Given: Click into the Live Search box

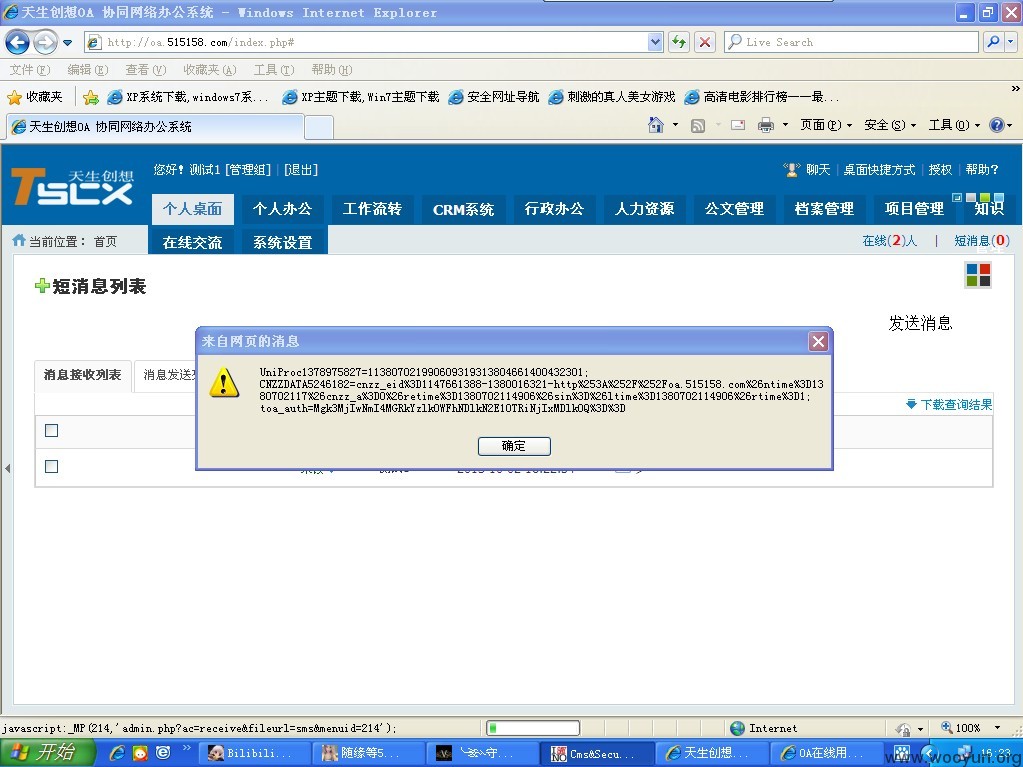Looking at the screenshot, I should (x=851, y=42).
